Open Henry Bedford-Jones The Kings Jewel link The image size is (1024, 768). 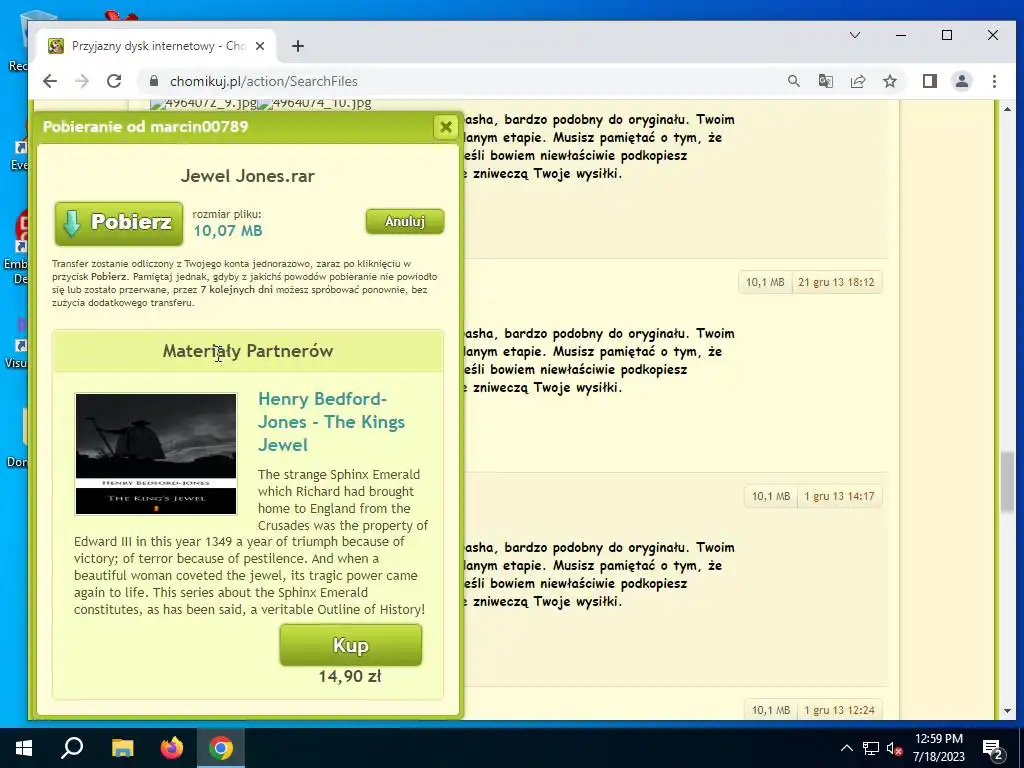(x=331, y=422)
